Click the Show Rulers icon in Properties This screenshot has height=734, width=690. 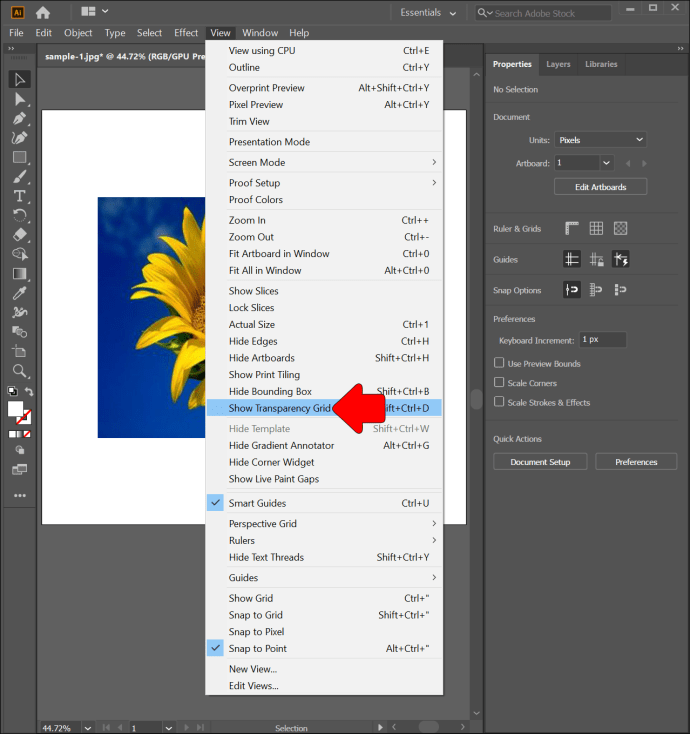(x=572, y=228)
